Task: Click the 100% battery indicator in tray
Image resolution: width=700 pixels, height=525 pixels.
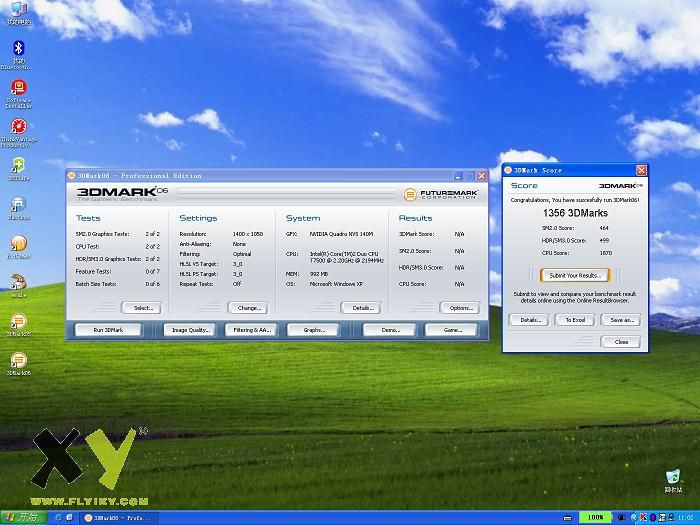Action: [x=595, y=517]
